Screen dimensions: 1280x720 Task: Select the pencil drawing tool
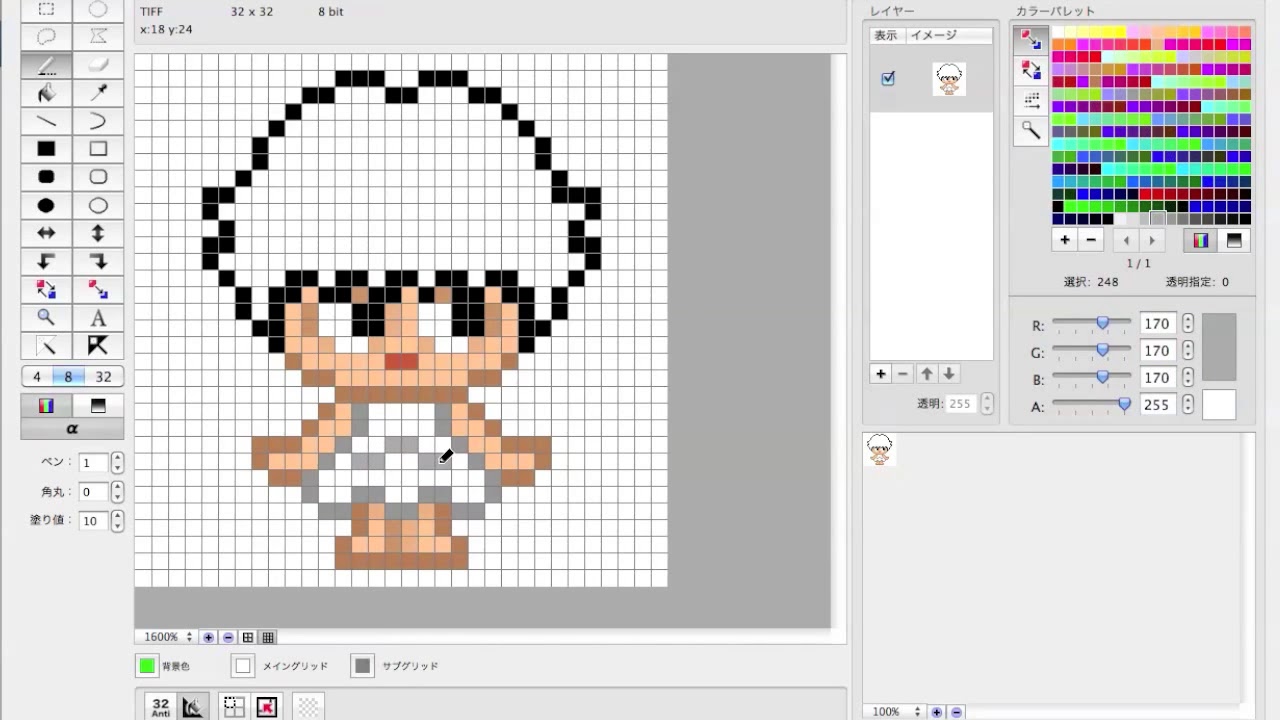pos(46,65)
